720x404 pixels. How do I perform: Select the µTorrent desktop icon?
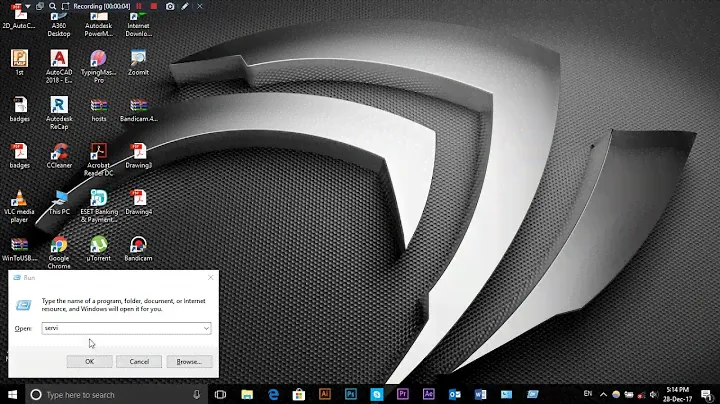pyautogui.click(x=98, y=246)
